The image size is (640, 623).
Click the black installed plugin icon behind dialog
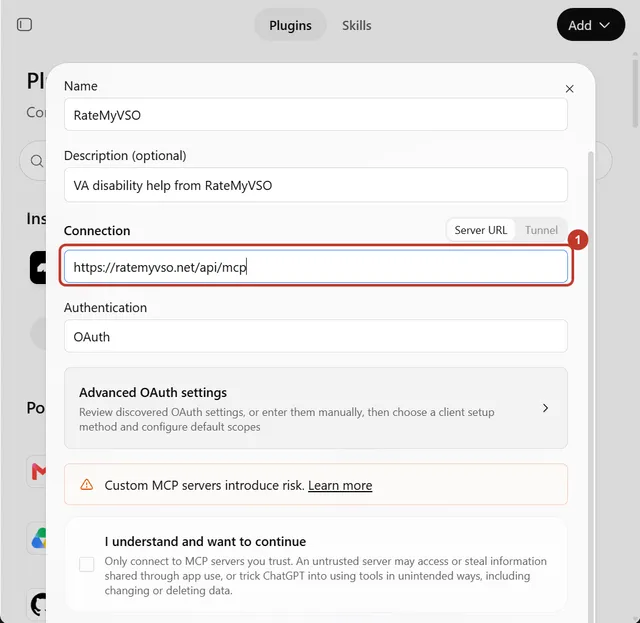pyautogui.click(x=38, y=267)
